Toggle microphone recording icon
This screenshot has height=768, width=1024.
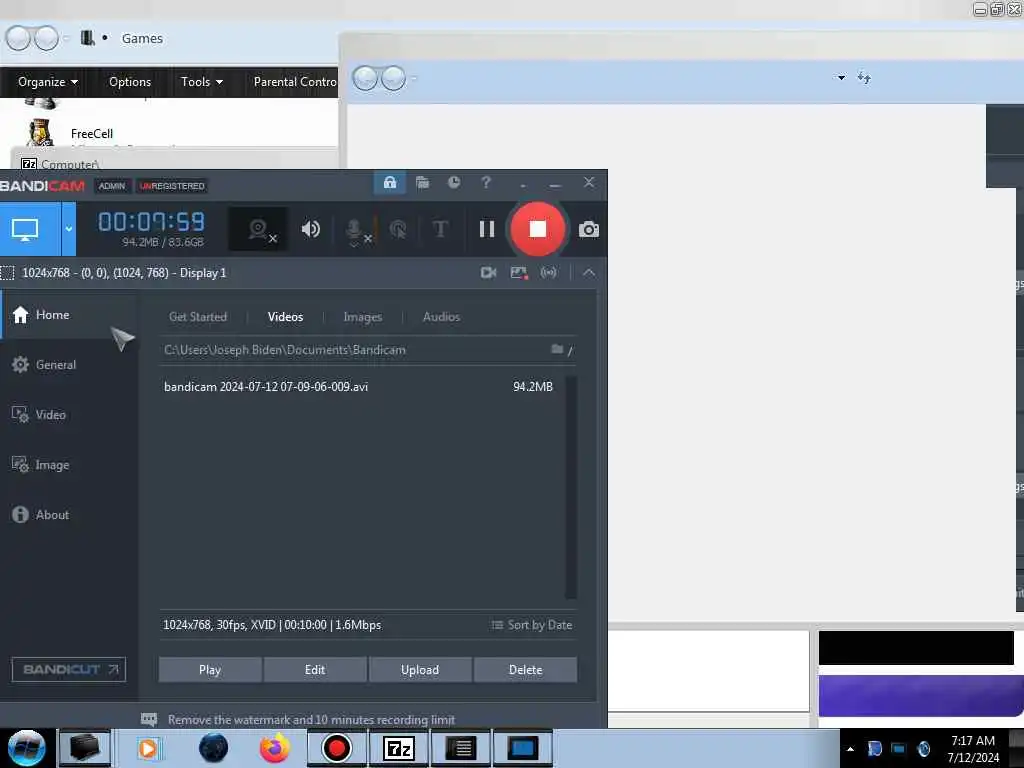click(x=356, y=231)
